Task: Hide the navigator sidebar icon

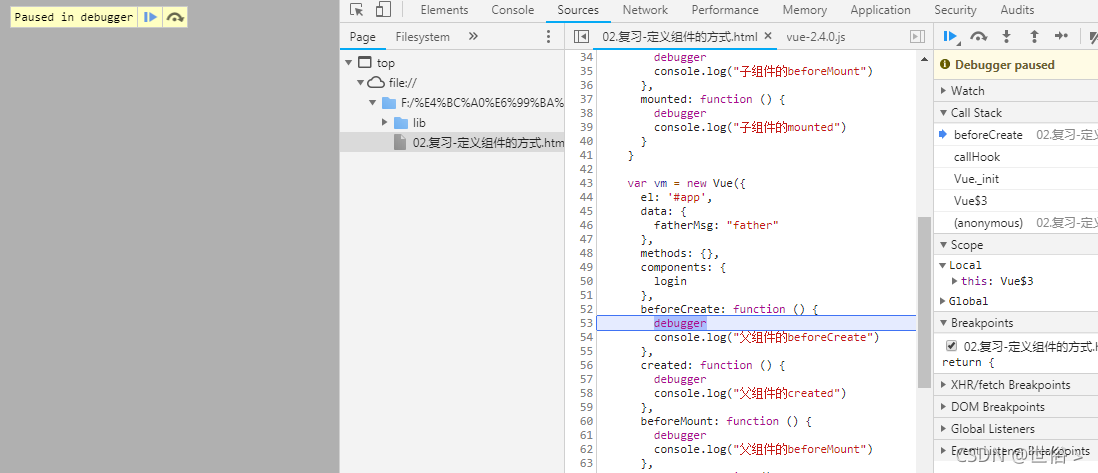Action: 580,36
